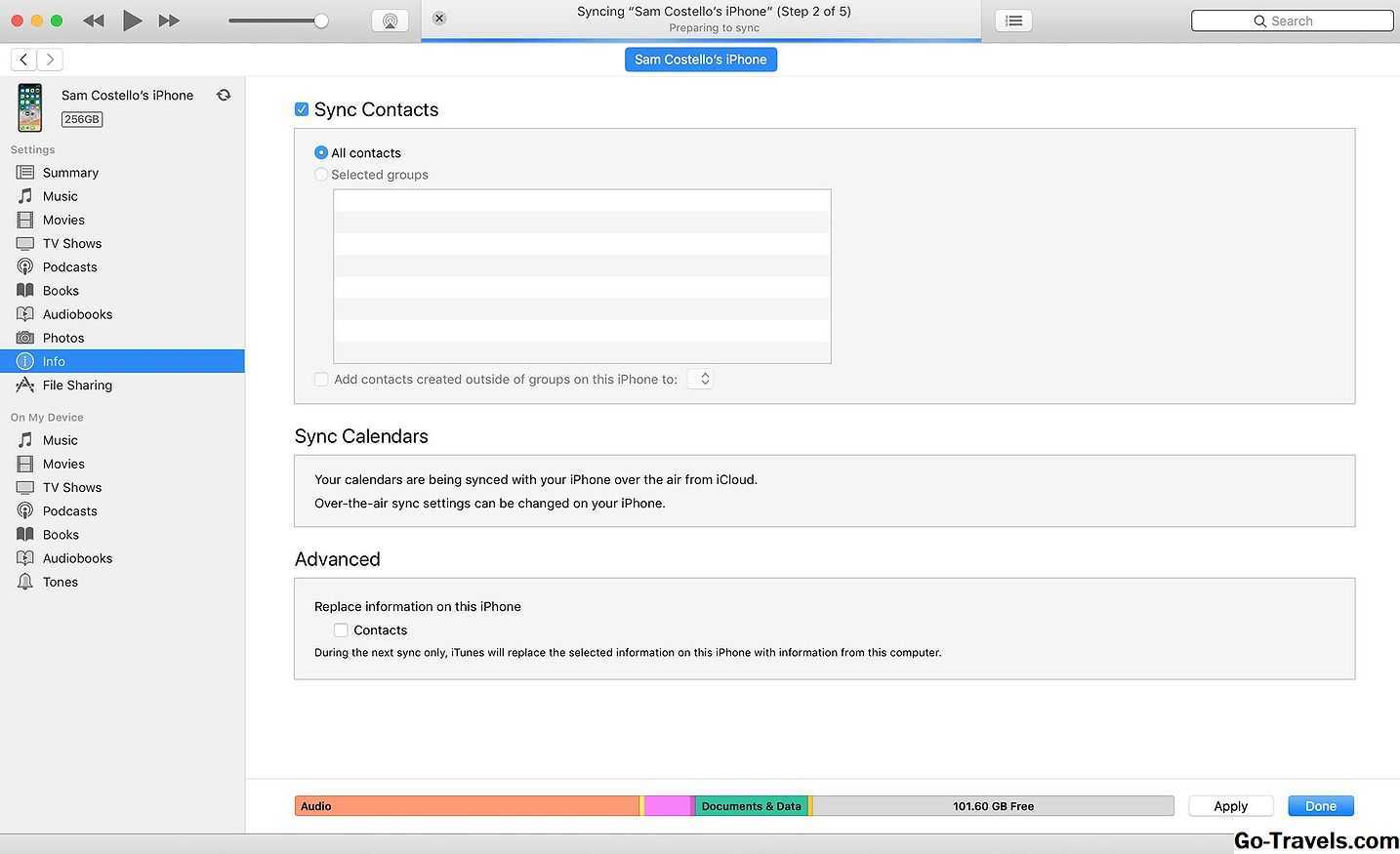The image size is (1400, 854).
Task: Click the Apply button
Action: 1230,806
